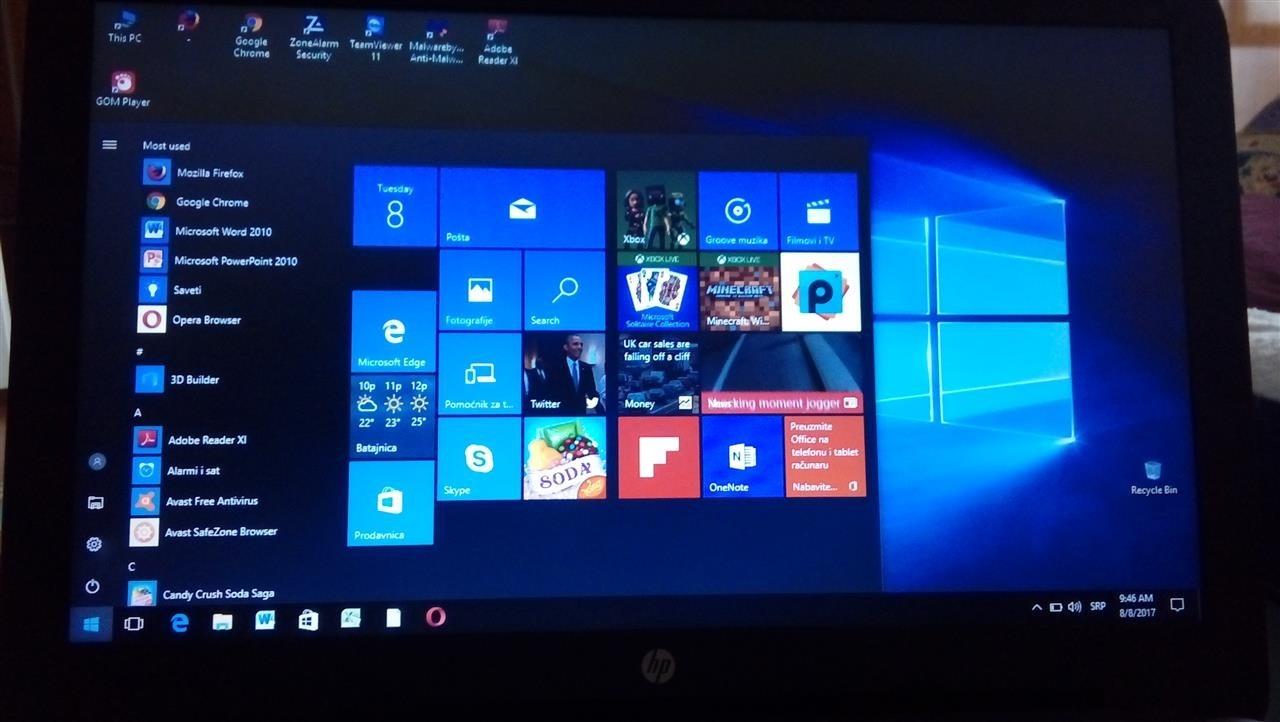Launch Microsoft Word 2010 from Start list

tap(207, 231)
